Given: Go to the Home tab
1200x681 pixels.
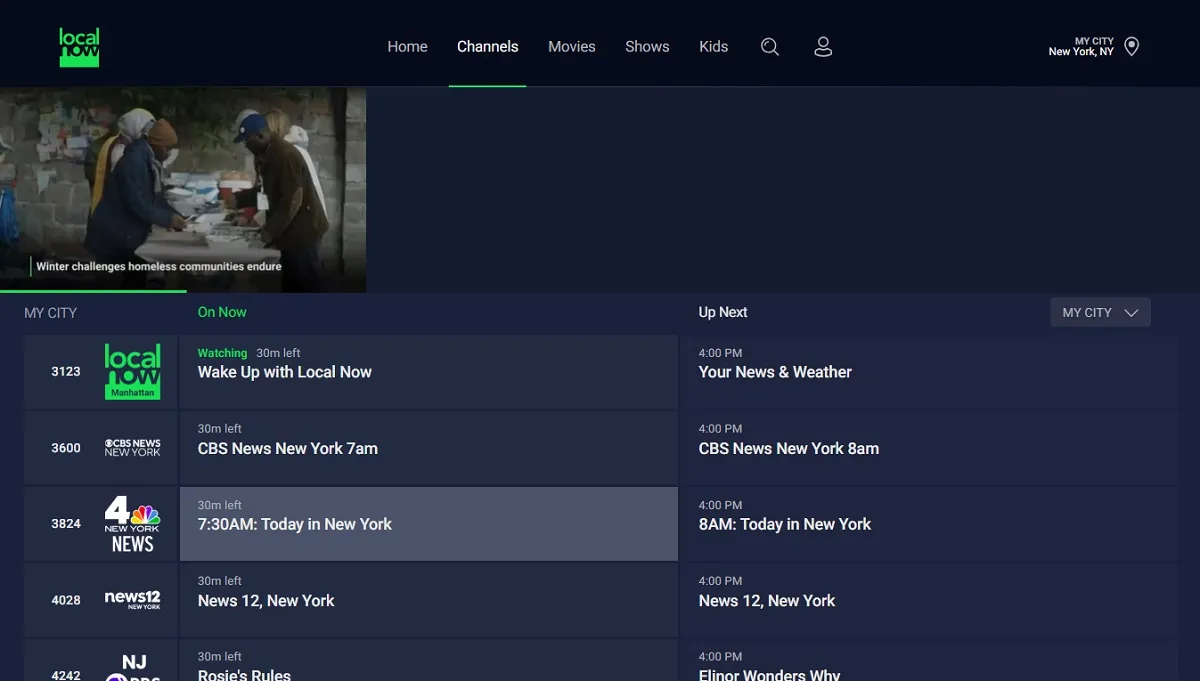Looking at the screenshot, I should point(407,47).
